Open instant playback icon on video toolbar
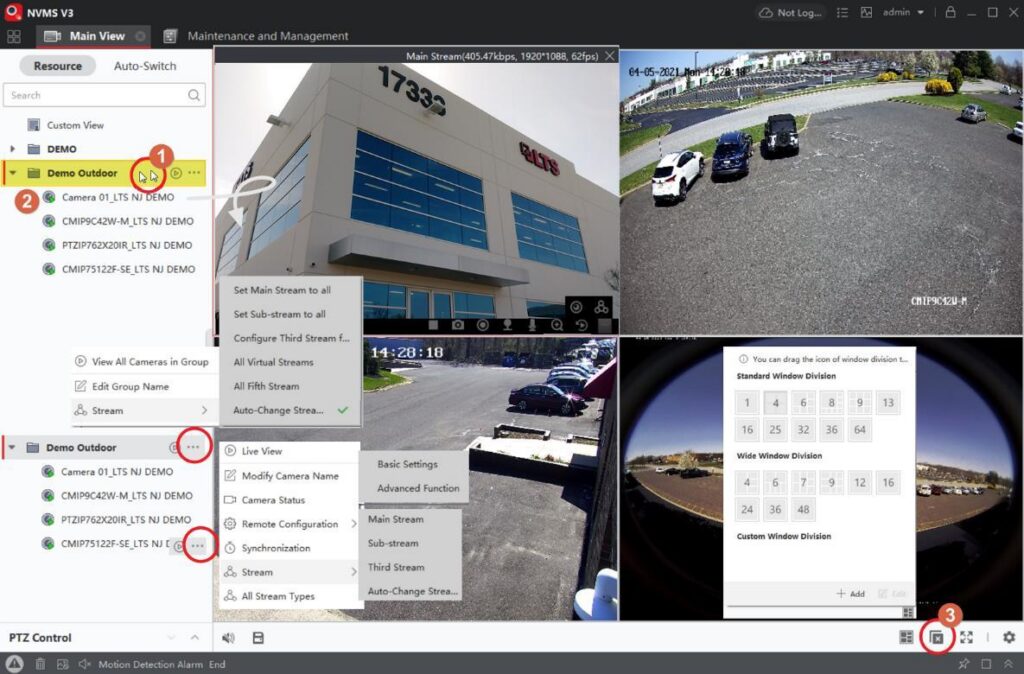This screenshot has height=674, width=1024. (x=581, y=325)
